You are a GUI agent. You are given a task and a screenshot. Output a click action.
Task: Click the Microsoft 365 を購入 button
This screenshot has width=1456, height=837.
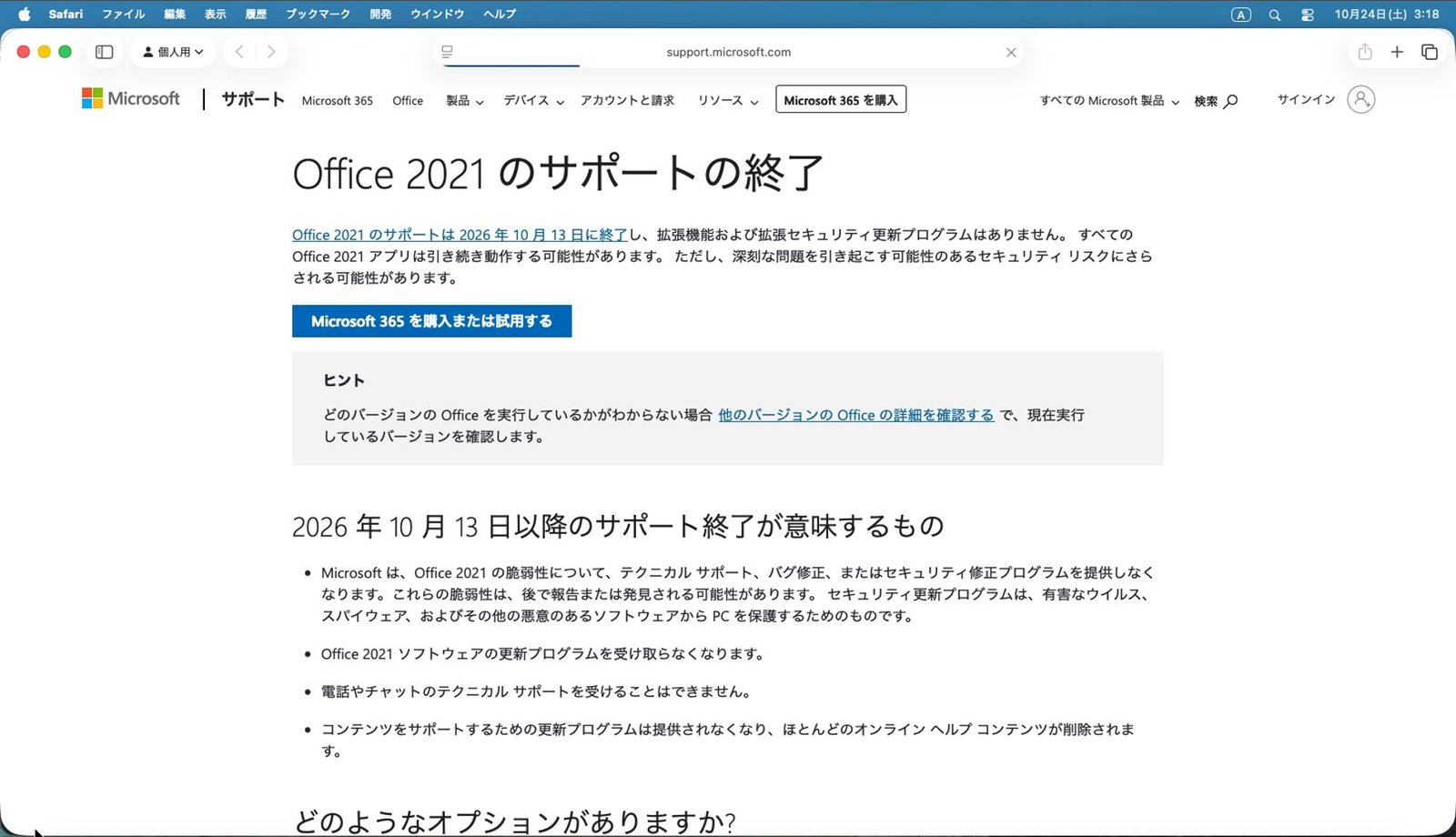(x=841, y=100)
